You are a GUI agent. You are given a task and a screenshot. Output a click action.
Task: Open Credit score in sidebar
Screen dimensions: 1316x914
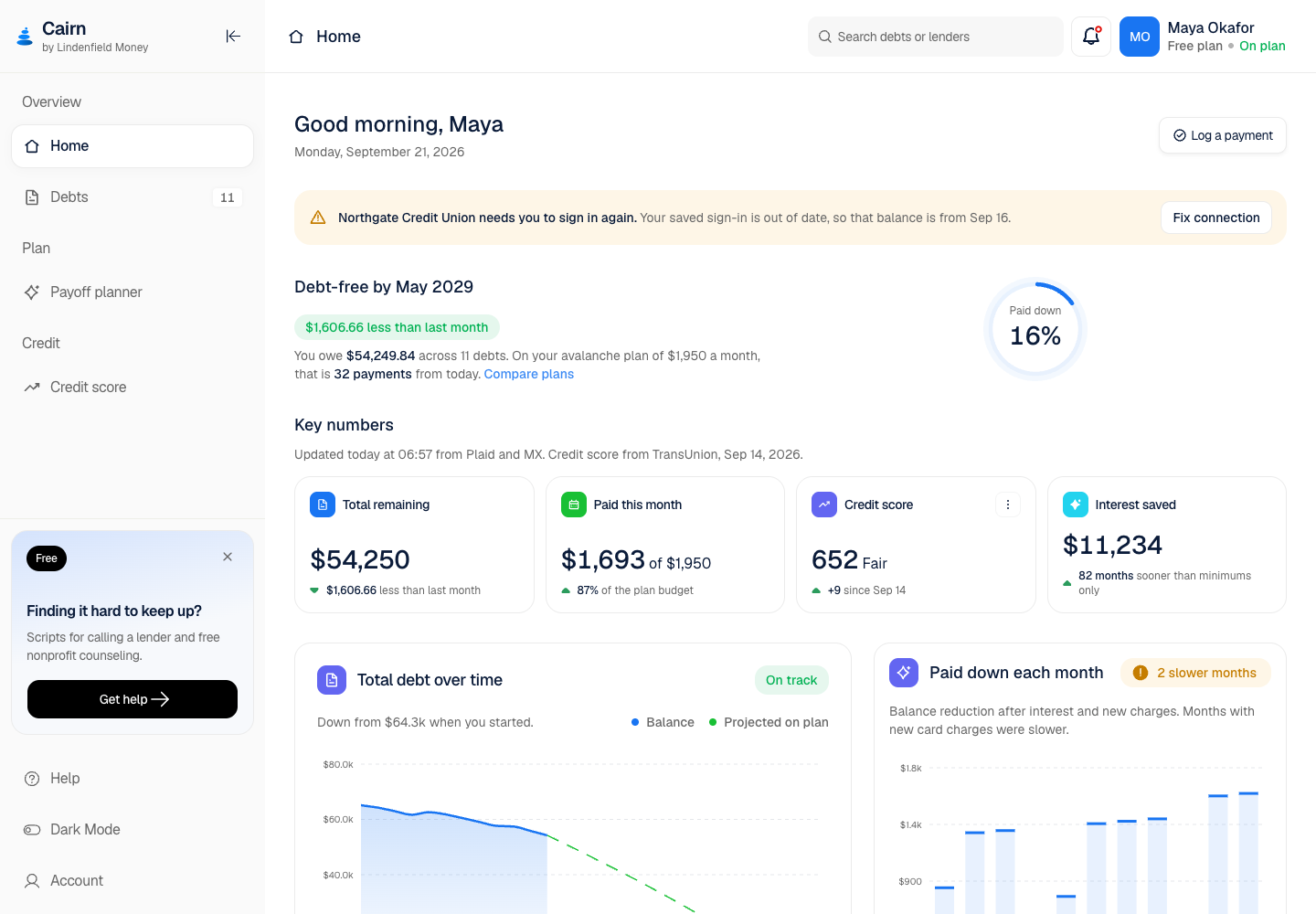coord(133,388)
